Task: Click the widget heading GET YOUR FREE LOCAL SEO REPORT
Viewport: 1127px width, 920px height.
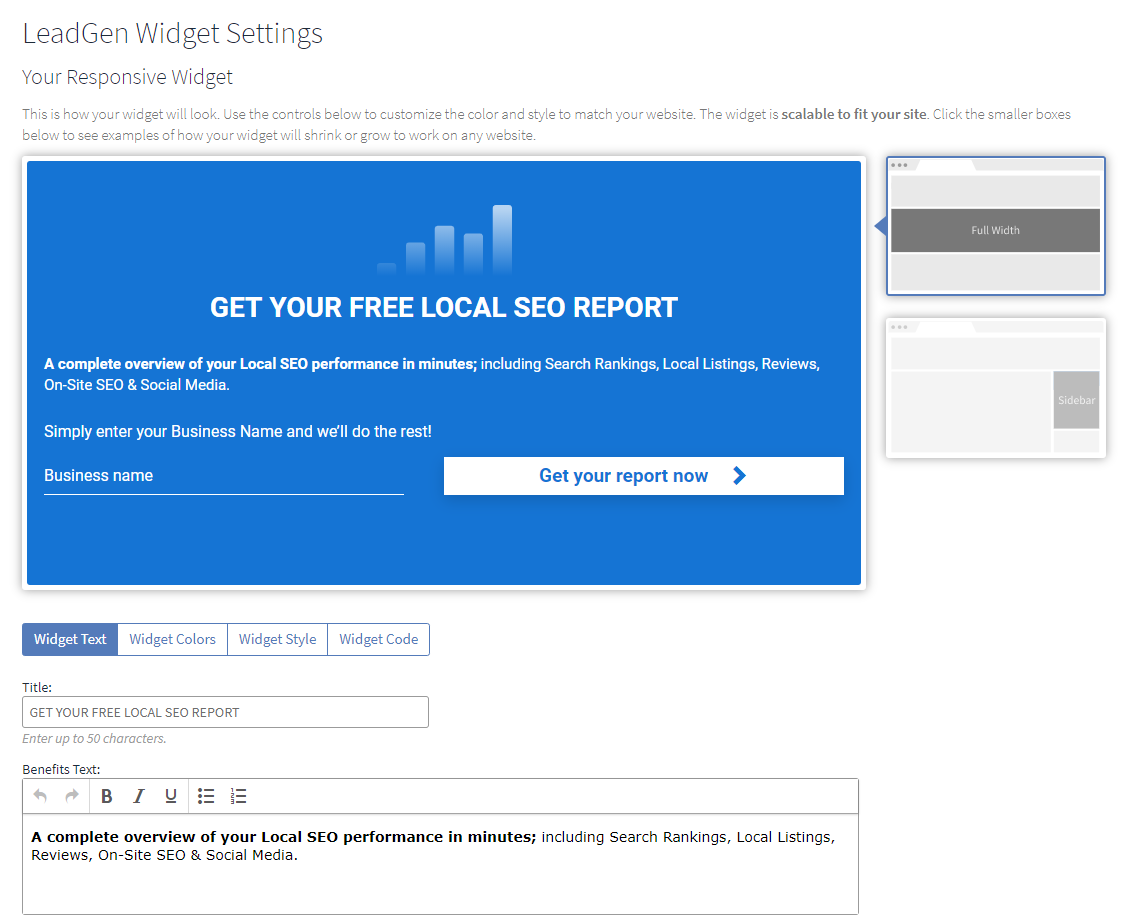Action: pyautogui.click(x=443, y=308)
